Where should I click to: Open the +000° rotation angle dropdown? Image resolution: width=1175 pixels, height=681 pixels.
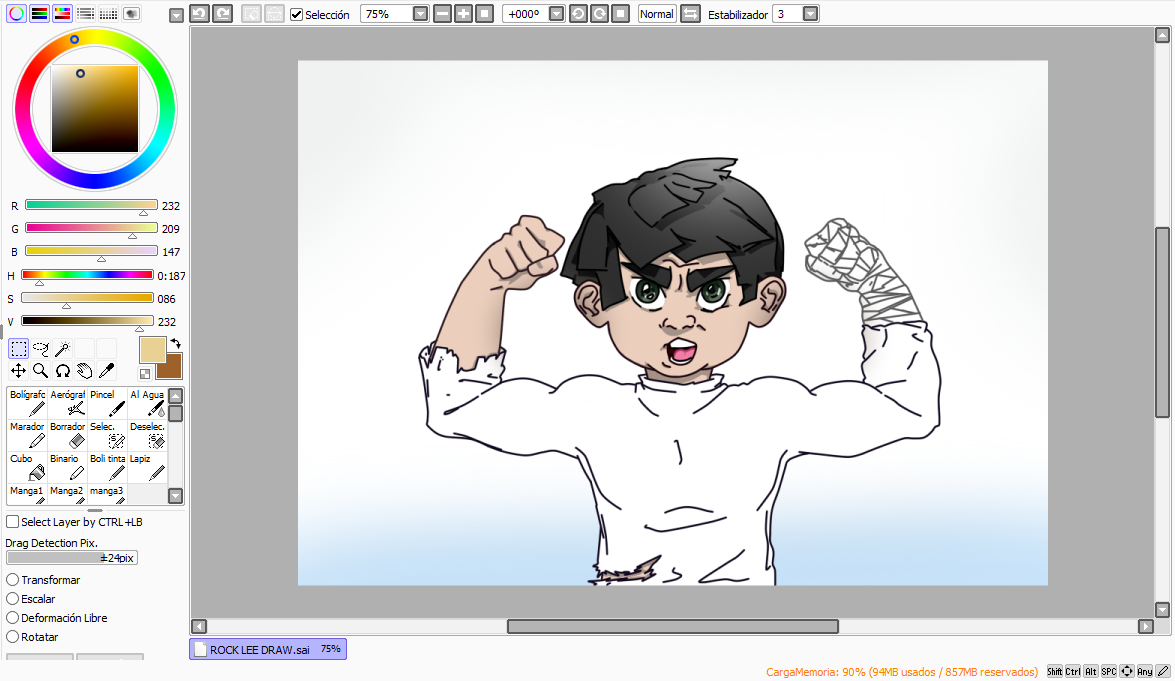pos(556,13)
